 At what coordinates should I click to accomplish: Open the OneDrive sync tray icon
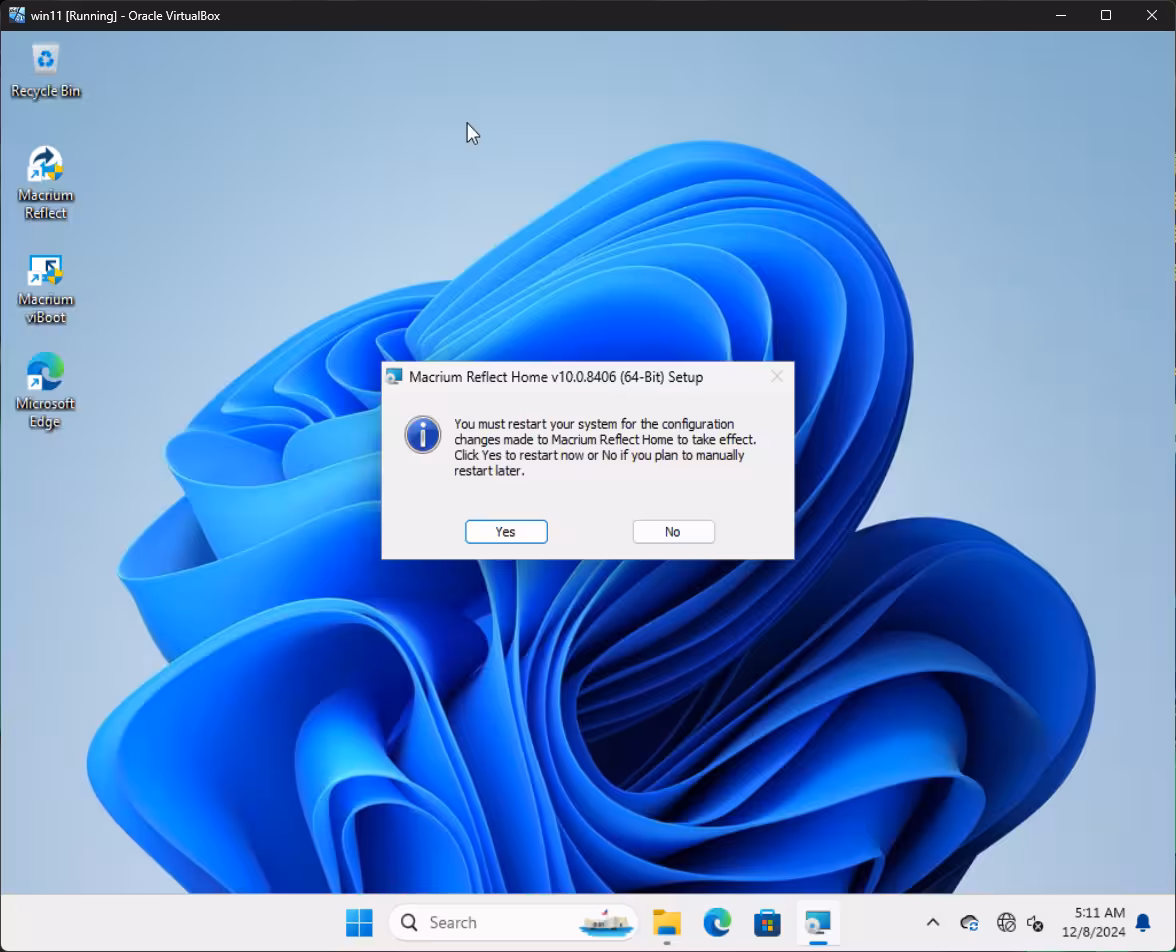(x=969, y=923)
